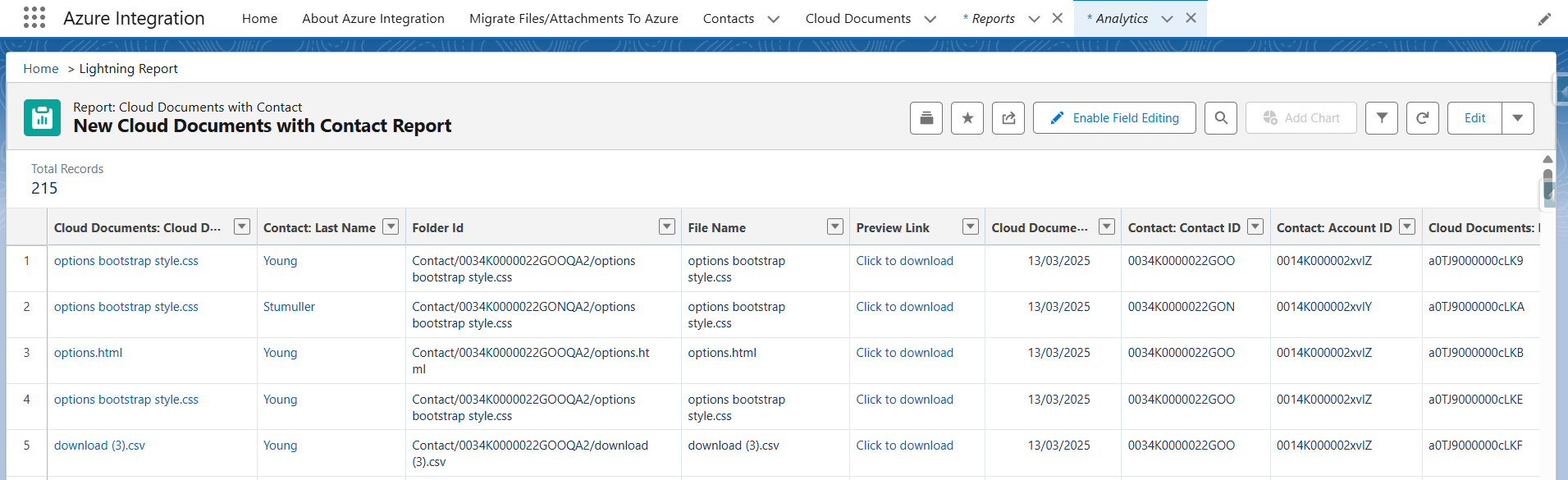Click the Add Chart button
Screen dimensions: 1568x480
tap(1301, 118)
